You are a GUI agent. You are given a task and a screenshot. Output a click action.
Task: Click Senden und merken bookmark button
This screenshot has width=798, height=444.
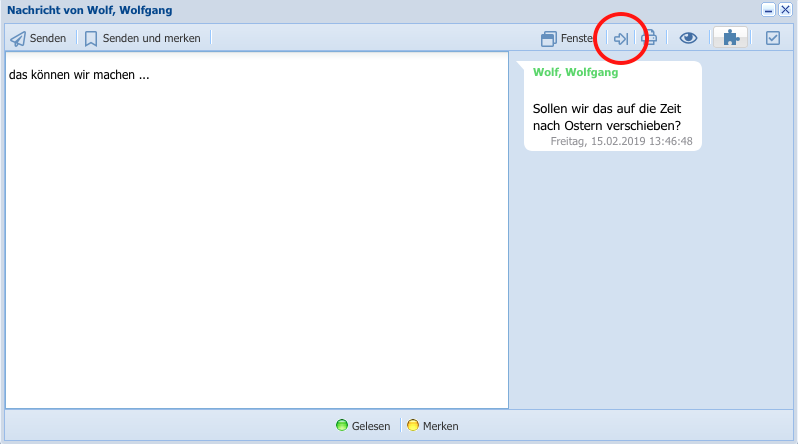tap(143, 39)
